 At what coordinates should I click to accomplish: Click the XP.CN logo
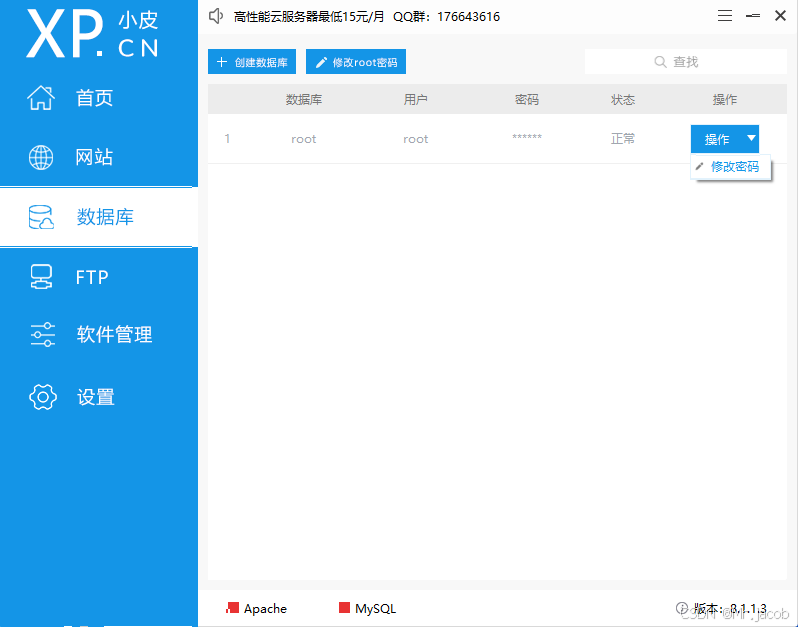93,34
